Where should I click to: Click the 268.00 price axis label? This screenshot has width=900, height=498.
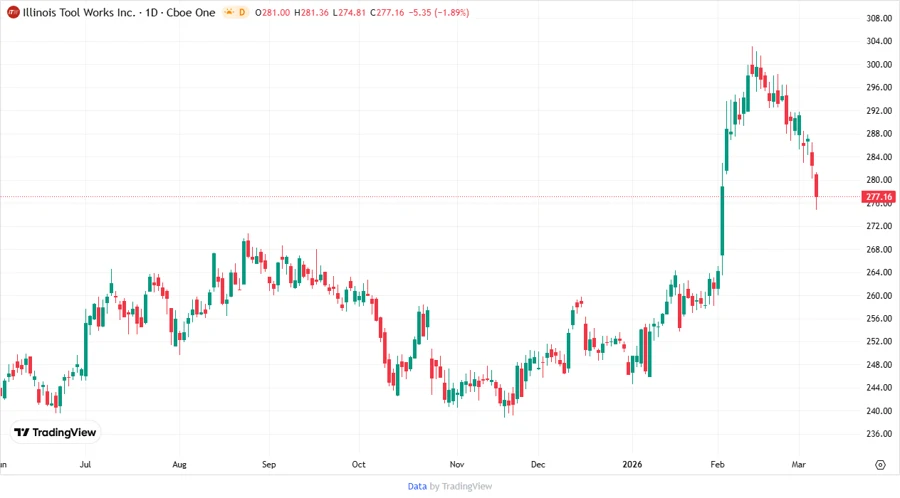[x=879, y=249]
